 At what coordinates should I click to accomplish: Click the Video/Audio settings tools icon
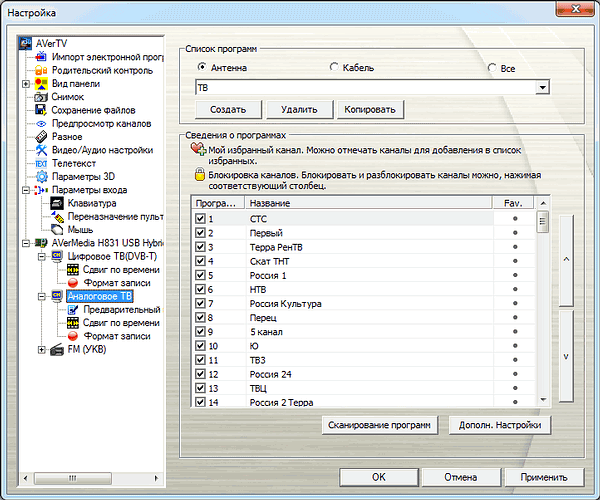pos(41,150)
